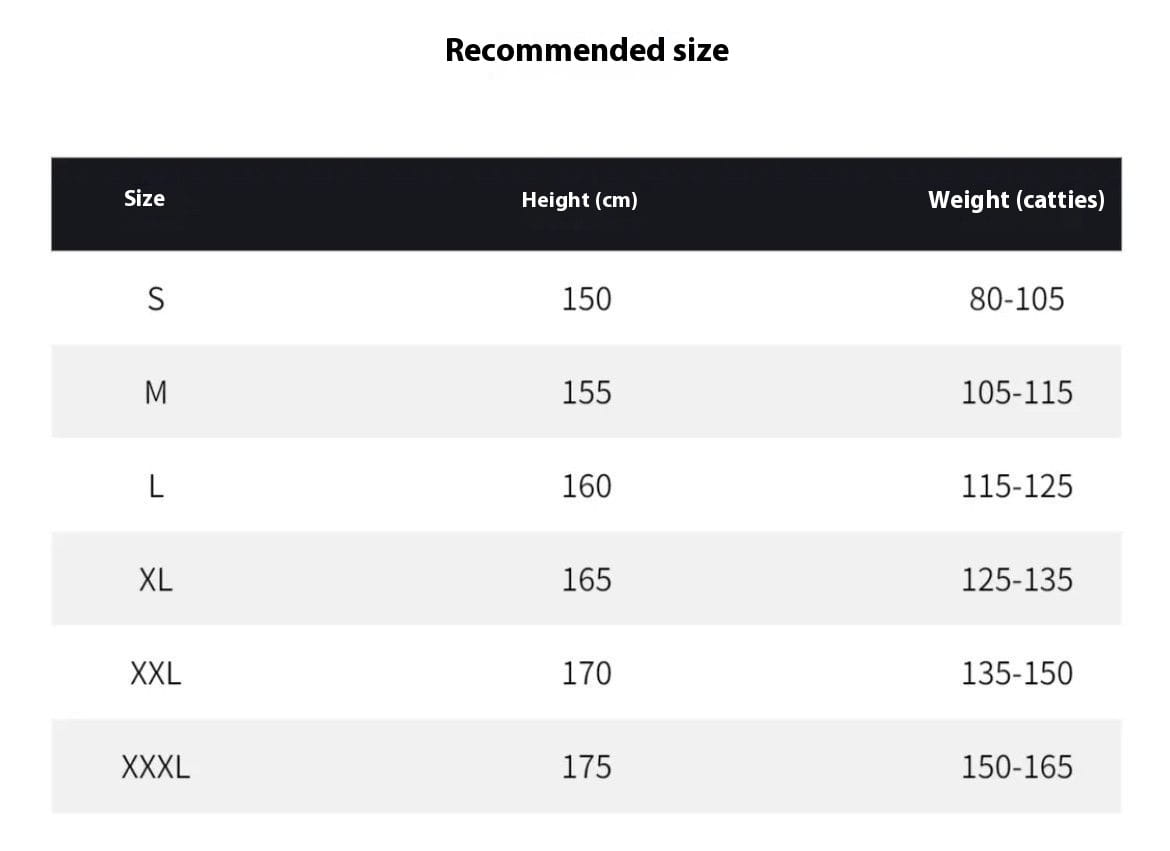Click the 115-125 weight range
The height and width of the screenshot is (851, 1170).
coord(1016,487)
